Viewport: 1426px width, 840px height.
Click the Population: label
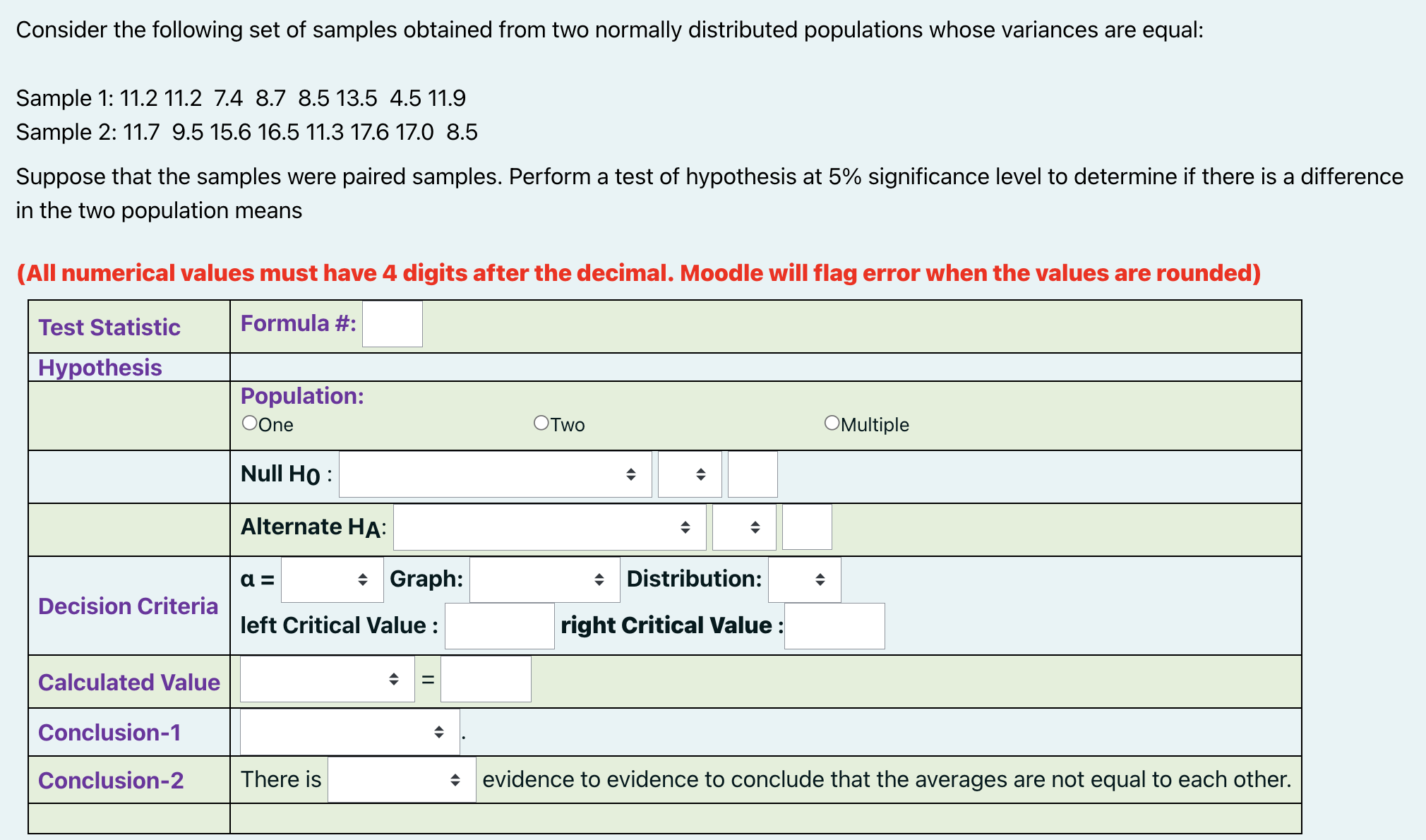click(302, 396)
